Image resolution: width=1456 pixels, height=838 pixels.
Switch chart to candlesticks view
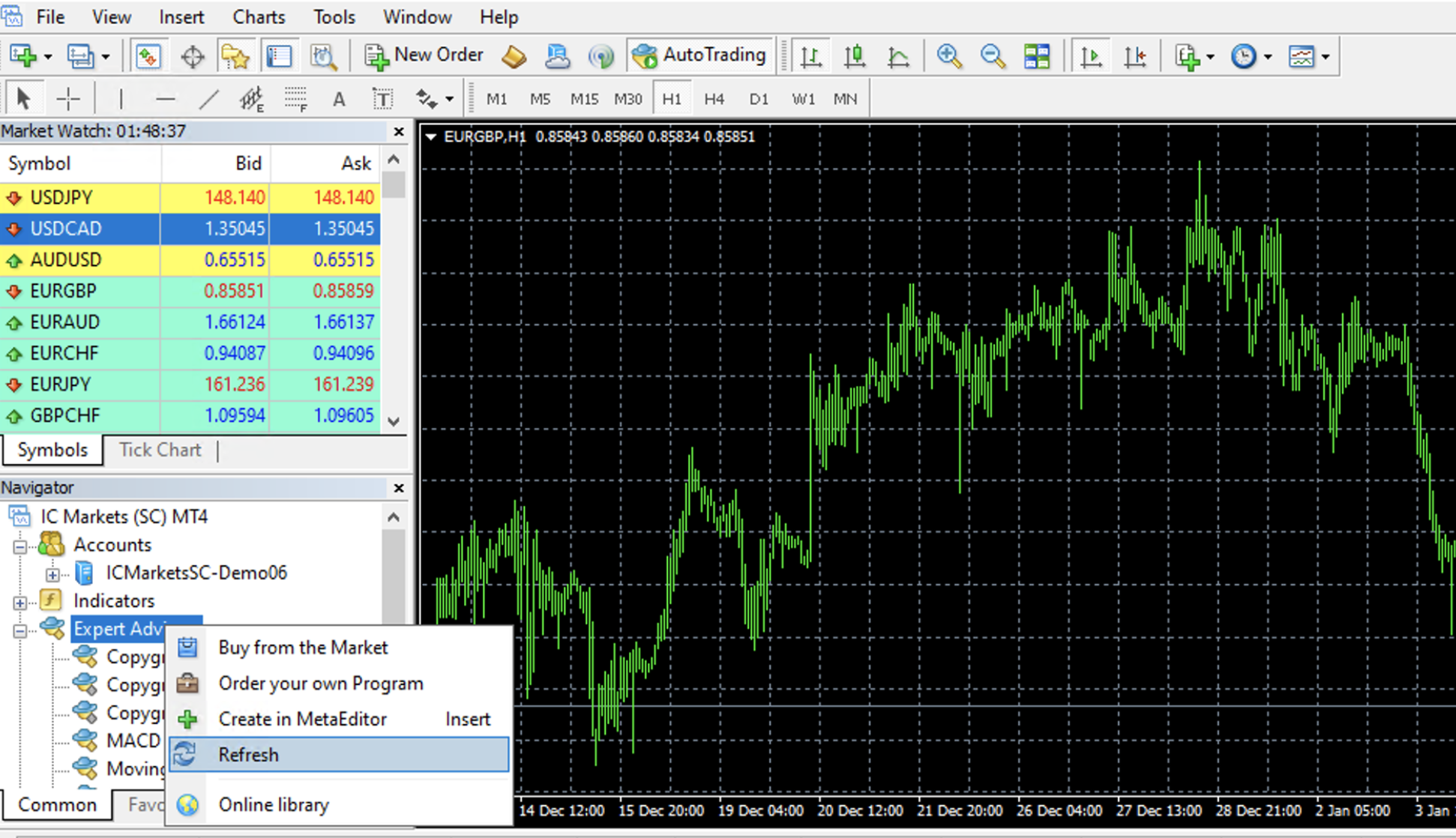coord(855,56)
